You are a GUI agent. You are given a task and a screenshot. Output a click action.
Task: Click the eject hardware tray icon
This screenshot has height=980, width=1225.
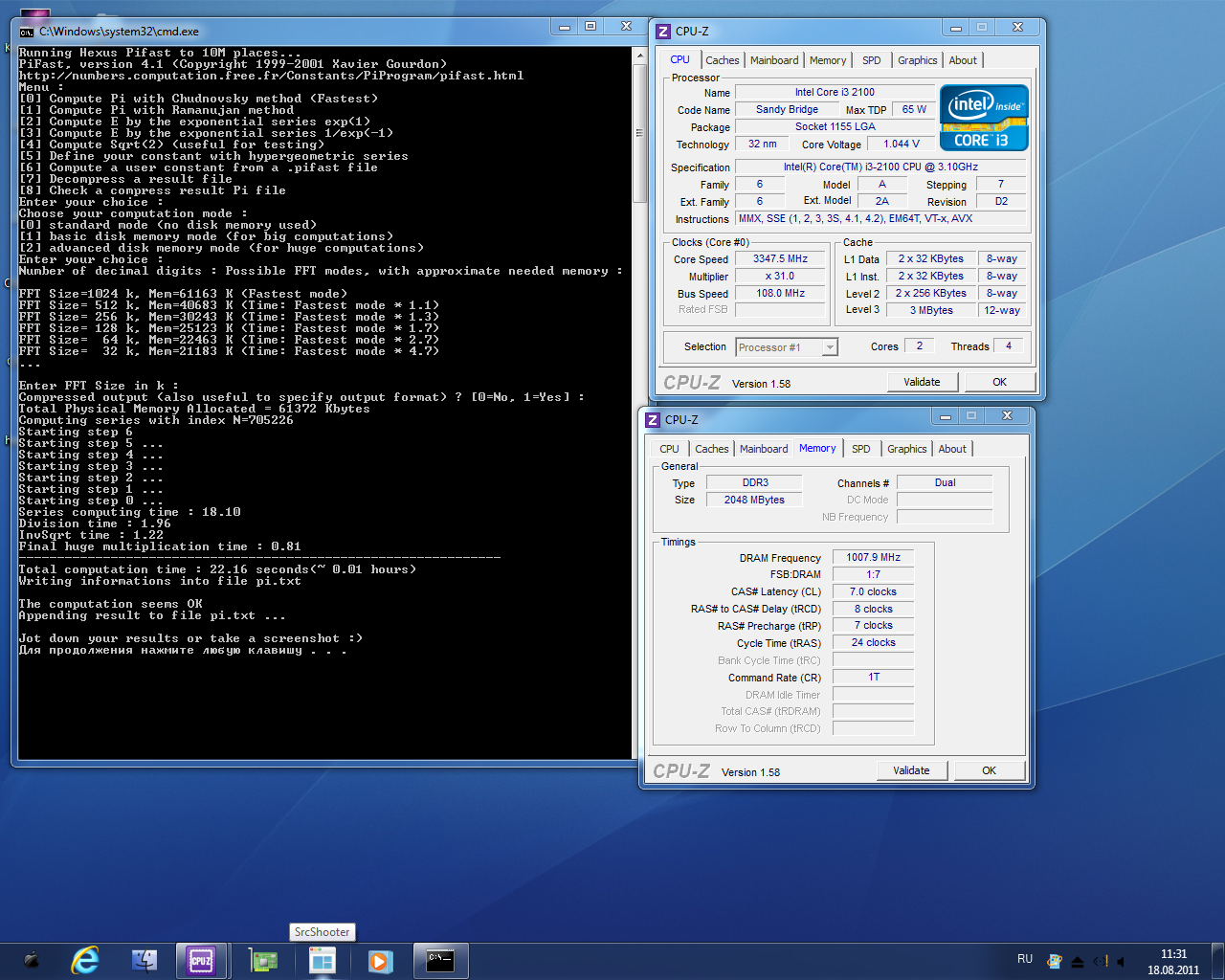pyautogui.click(x=1078, y=961)
